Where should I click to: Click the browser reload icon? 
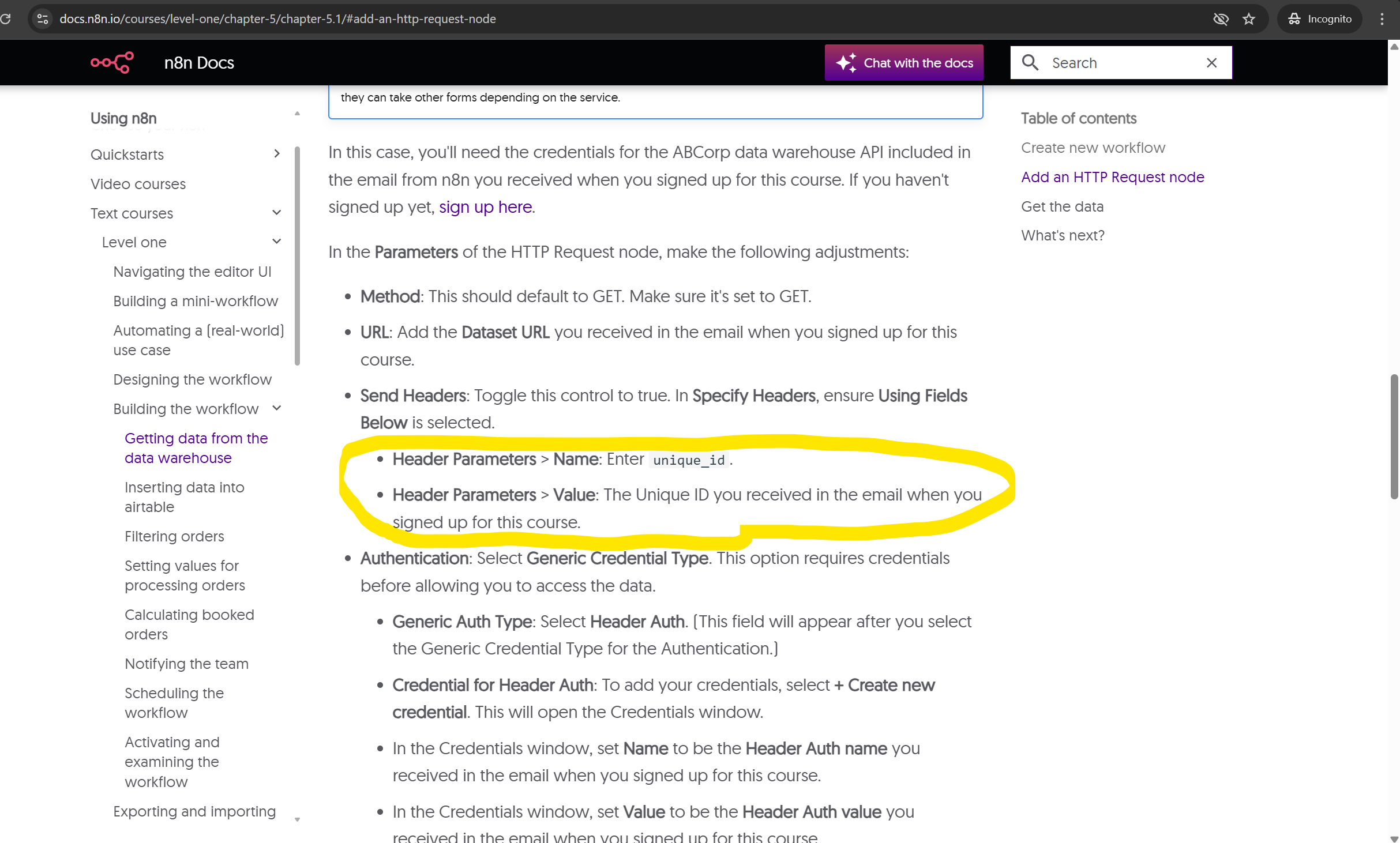point(6,19)
